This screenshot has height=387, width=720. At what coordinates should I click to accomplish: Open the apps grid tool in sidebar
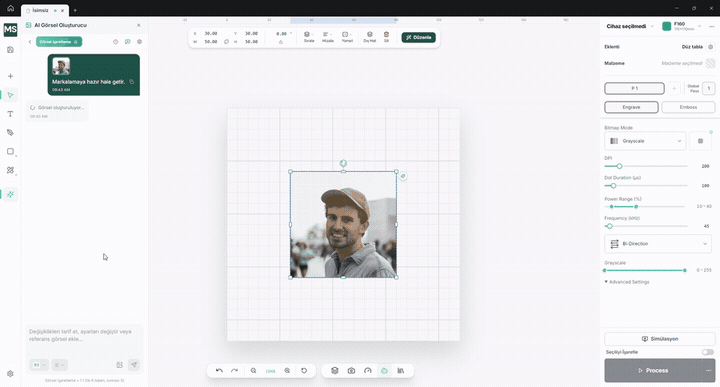(x=10, y=170)
